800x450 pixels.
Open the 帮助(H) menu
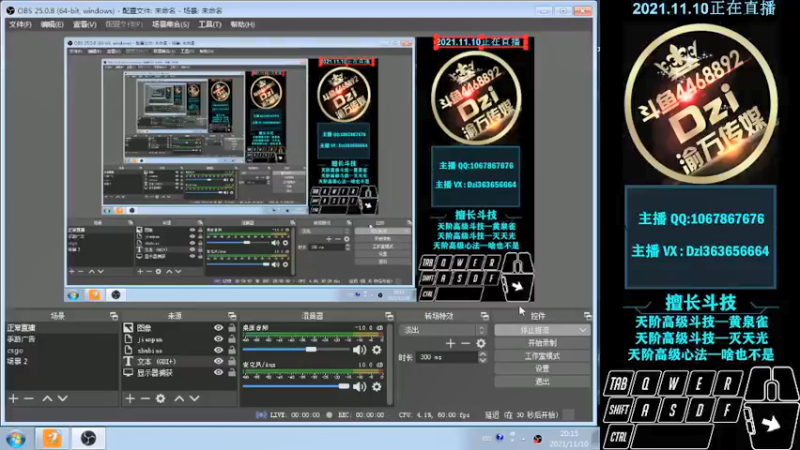coord(243,24)
